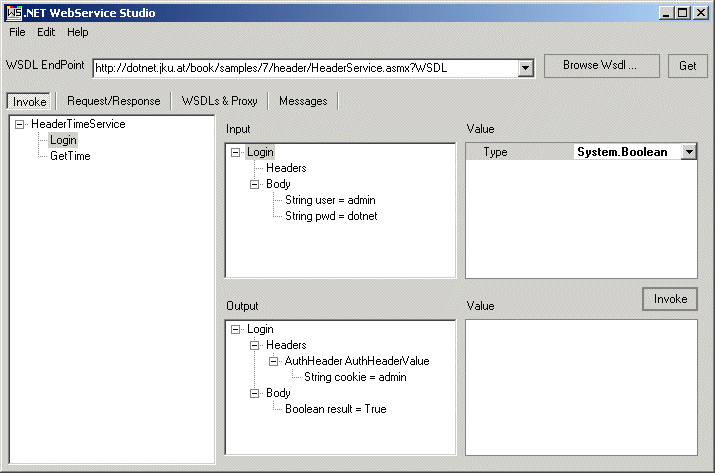Select 'String cookie = admin' row
This screenshot has height=473, width=715.
[355, 377]
